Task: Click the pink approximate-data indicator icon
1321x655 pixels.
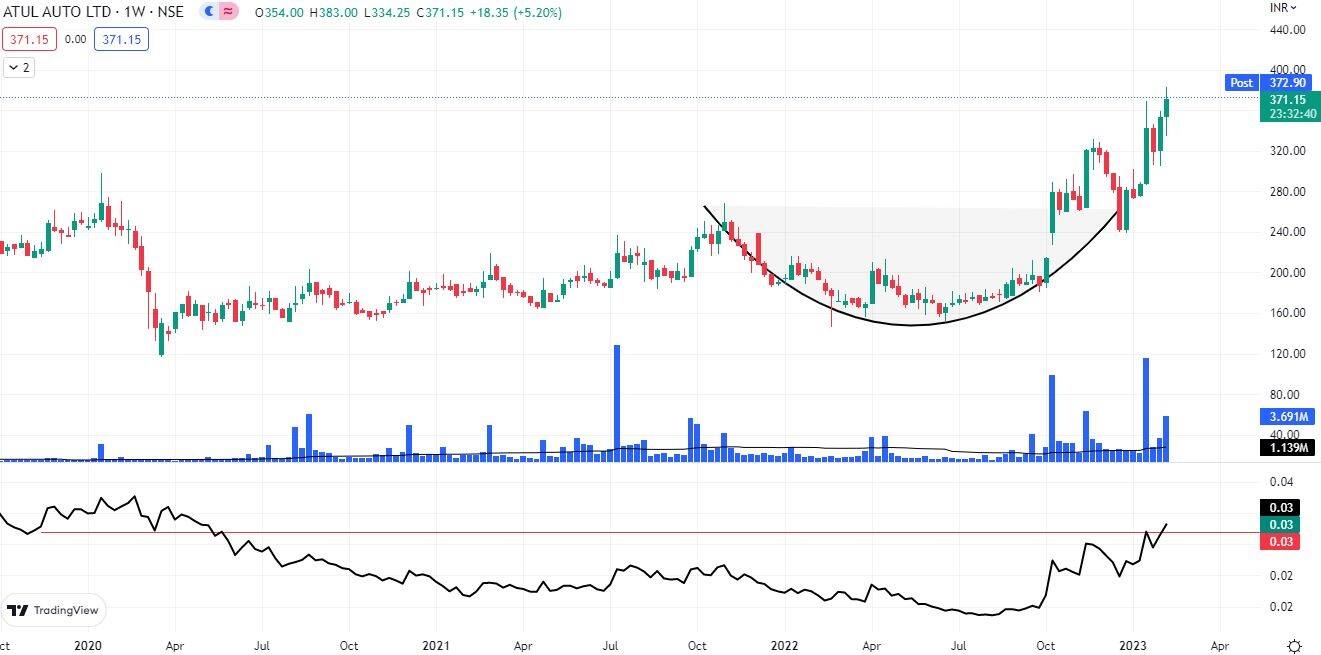Action: (228, 12)
